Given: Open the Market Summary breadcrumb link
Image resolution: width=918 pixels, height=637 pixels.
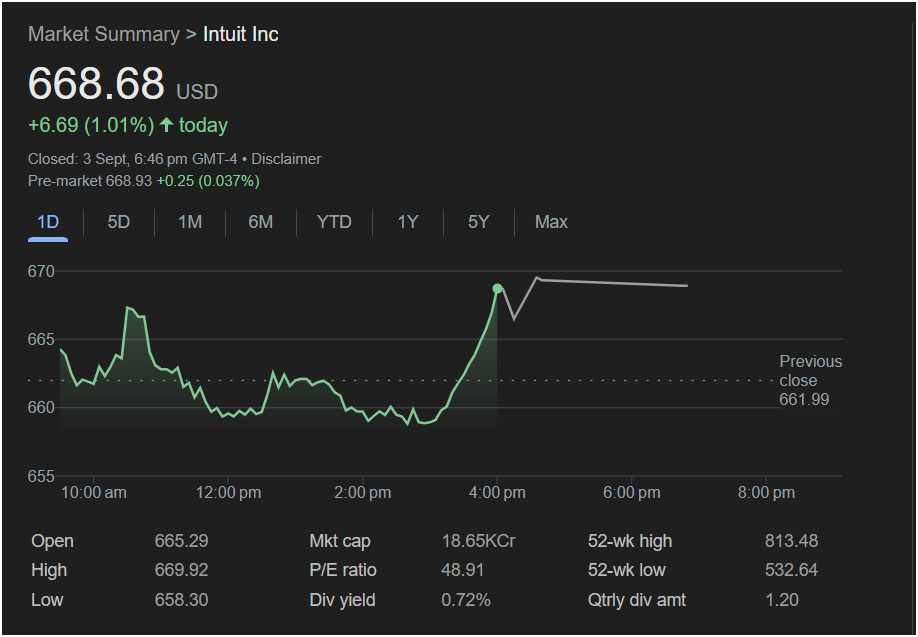Looking at the screenshot, I should tap(104, 34).
